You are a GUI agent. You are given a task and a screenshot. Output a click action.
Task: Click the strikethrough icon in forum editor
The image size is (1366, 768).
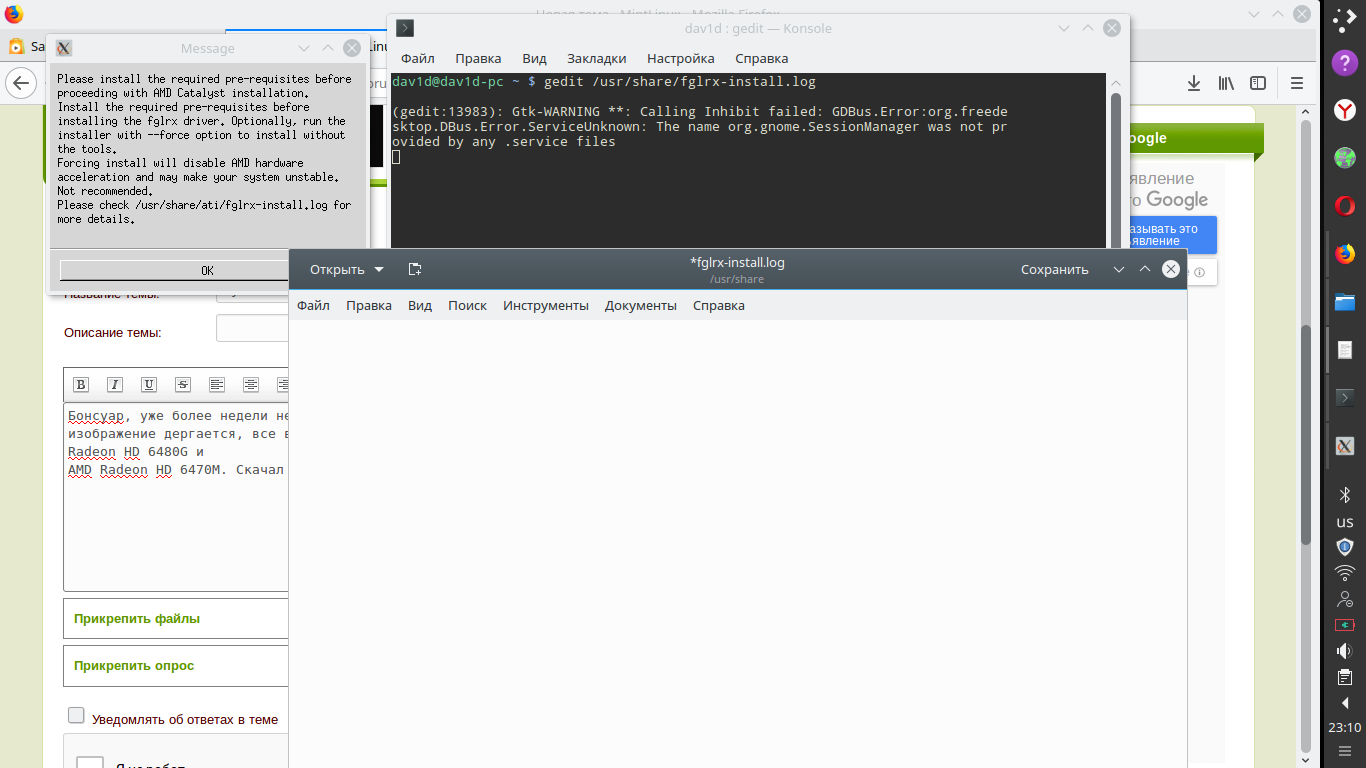coord(183,385)
